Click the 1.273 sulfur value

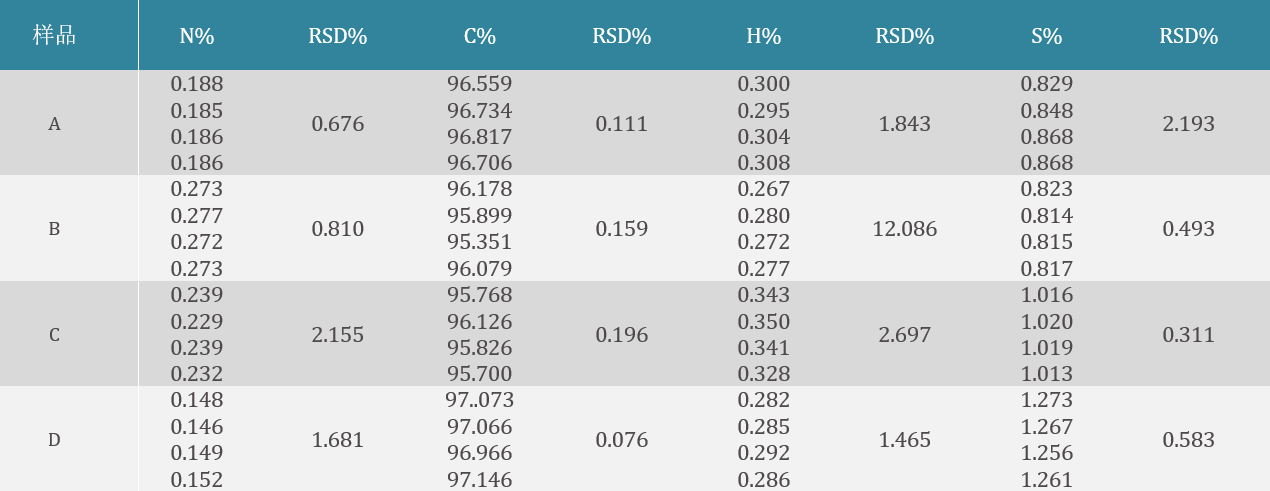(1046, 400)
